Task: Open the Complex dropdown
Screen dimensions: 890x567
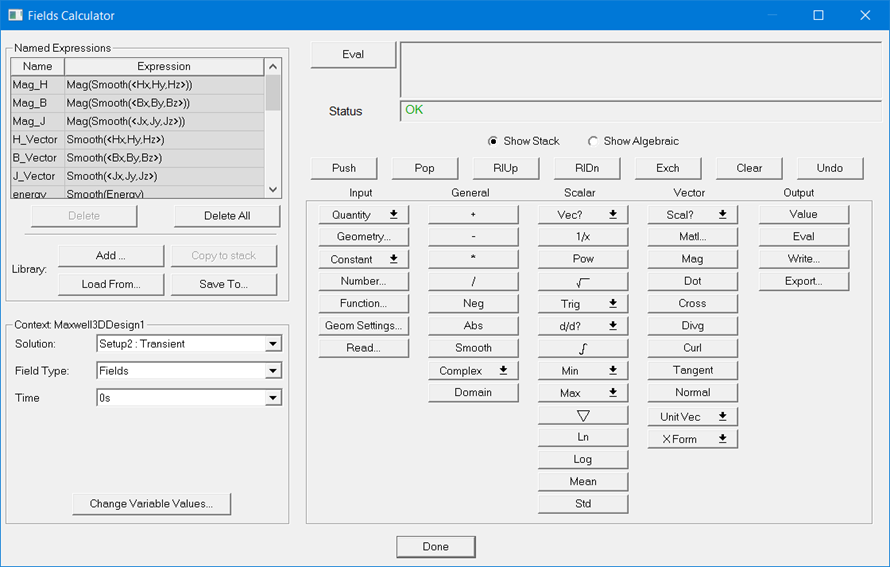Action: (473, 371)
